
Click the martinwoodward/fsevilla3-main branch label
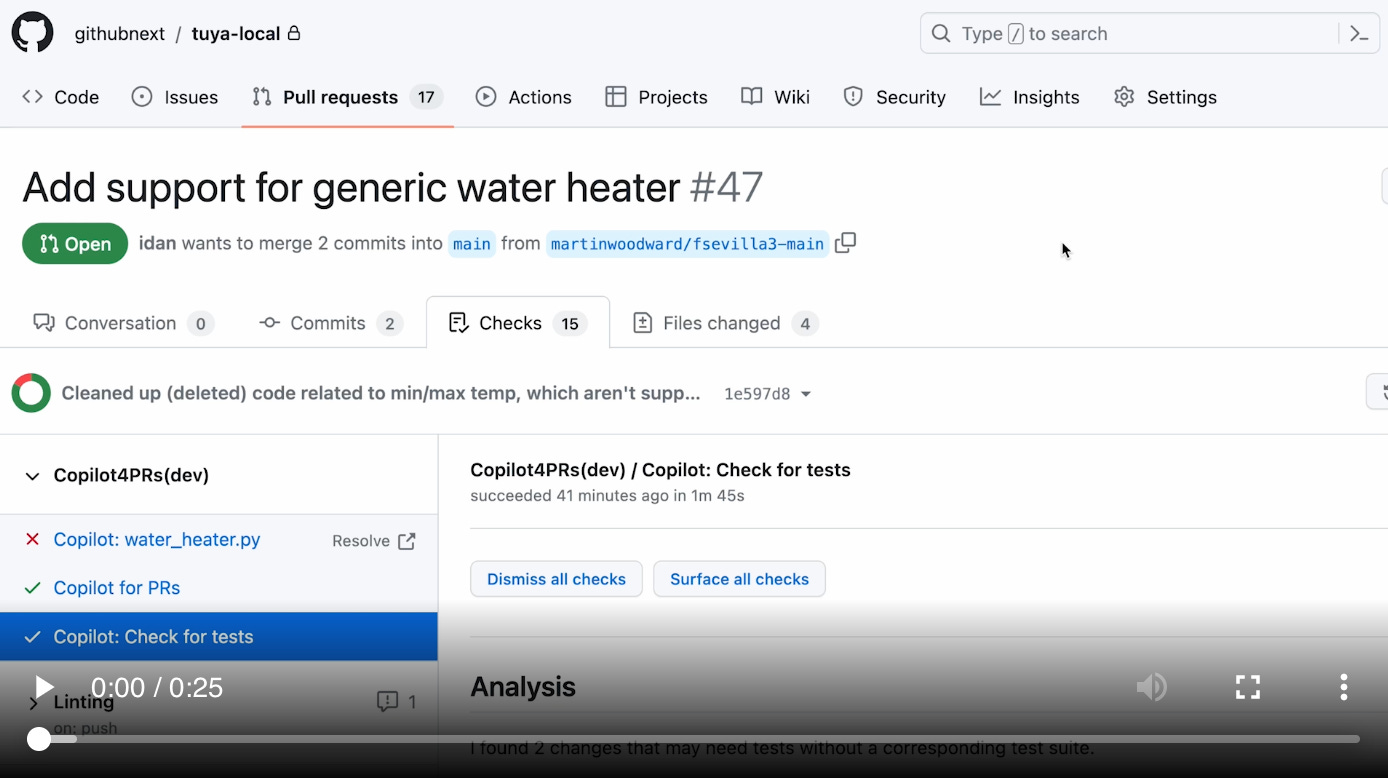pyautogui.click(x=687, y=244)
